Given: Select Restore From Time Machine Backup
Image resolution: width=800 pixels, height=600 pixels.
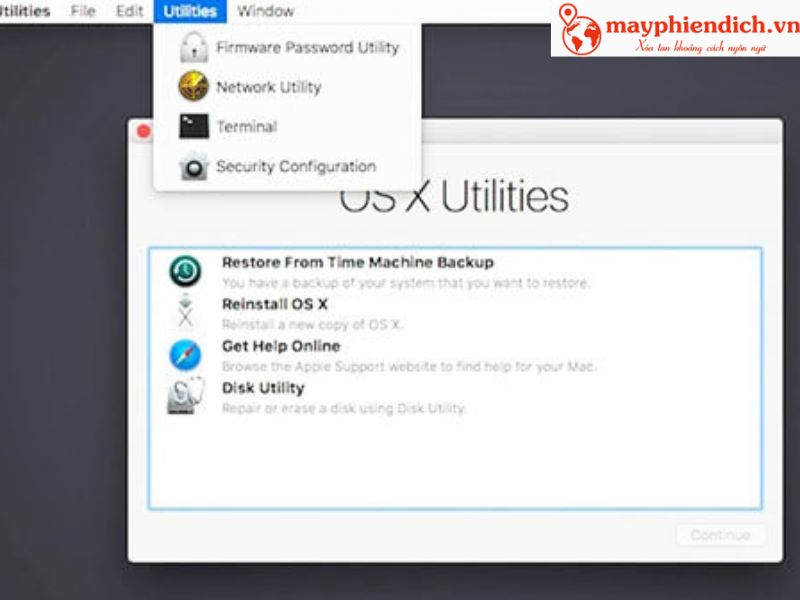Looking at the screenshot, I should point(455,271).
